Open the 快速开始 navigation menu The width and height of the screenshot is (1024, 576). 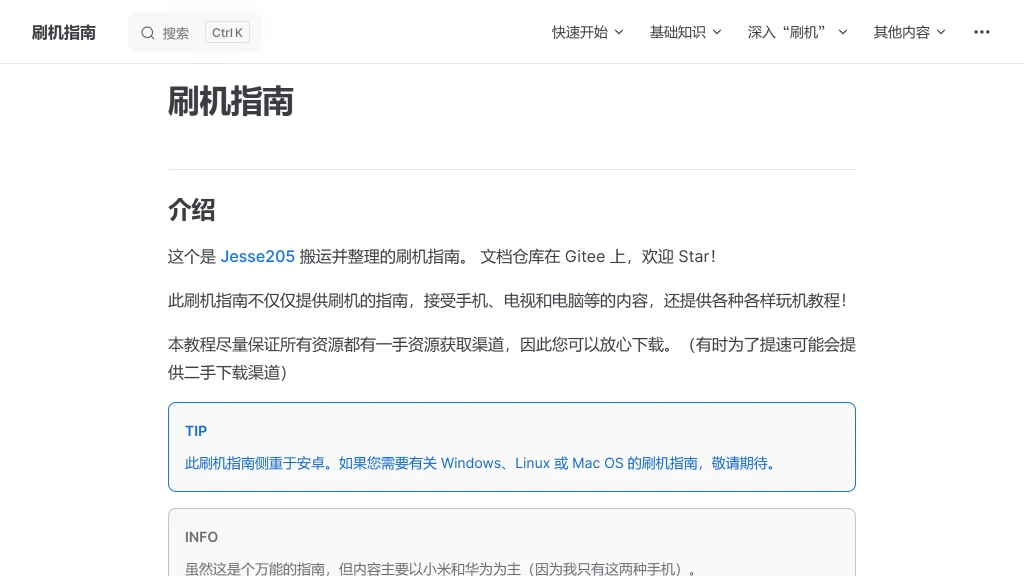(580, 32)
